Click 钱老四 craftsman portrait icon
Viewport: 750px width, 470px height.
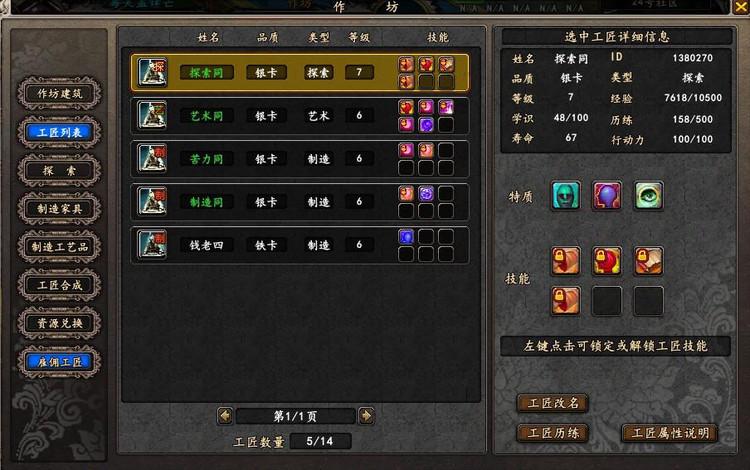click(x=153, y=244)
